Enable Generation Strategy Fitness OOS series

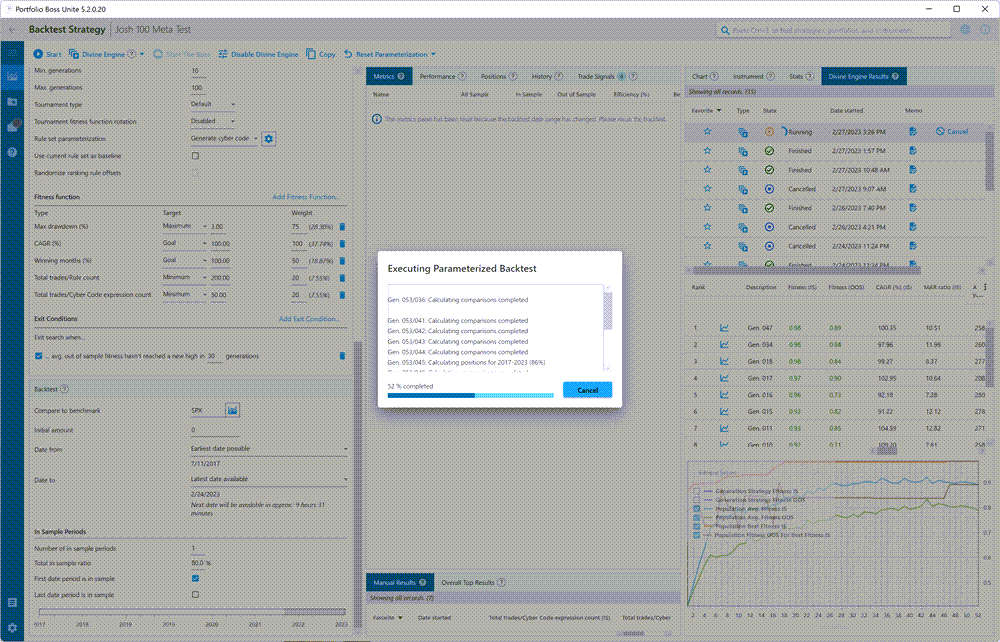click(x=696, y=500)
